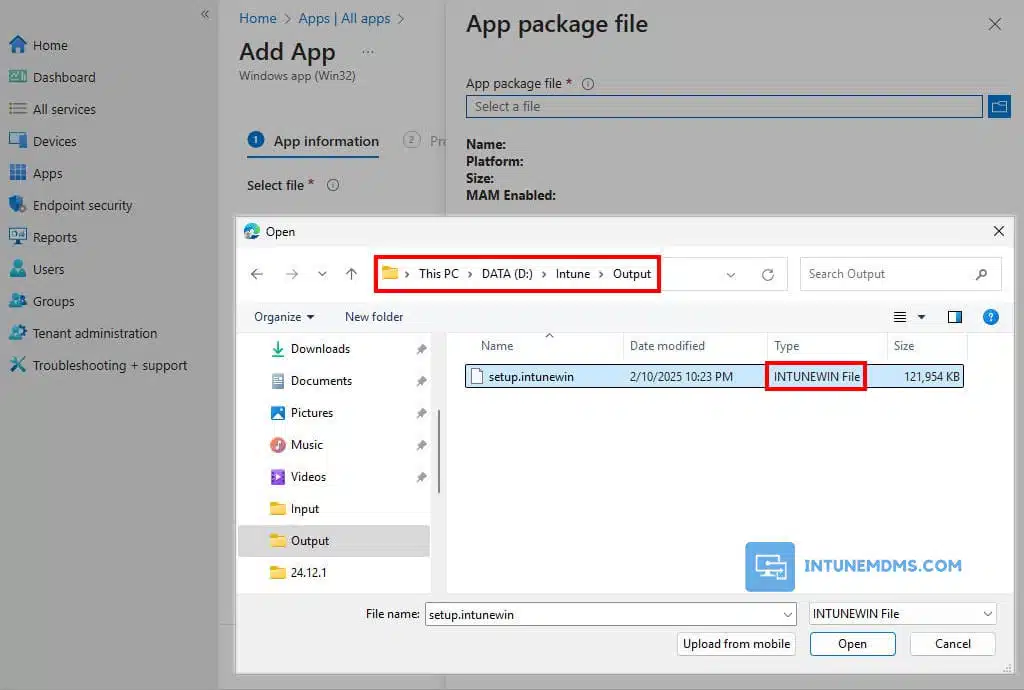Click the All services list icon

click(x=18, y=108)
